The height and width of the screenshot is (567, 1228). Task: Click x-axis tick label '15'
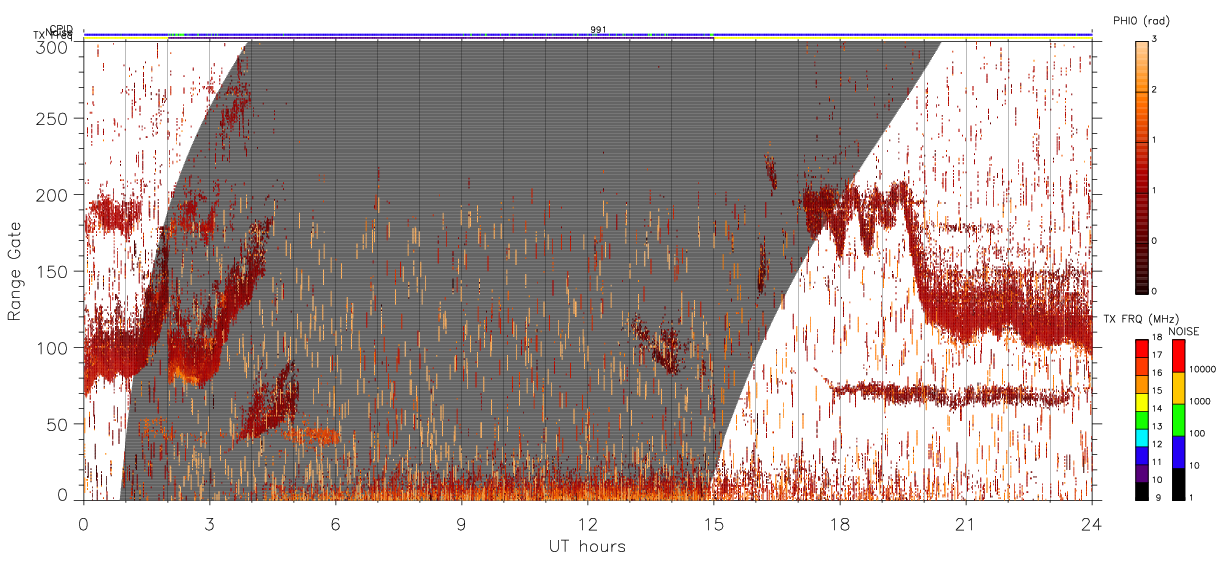(714, 523)
